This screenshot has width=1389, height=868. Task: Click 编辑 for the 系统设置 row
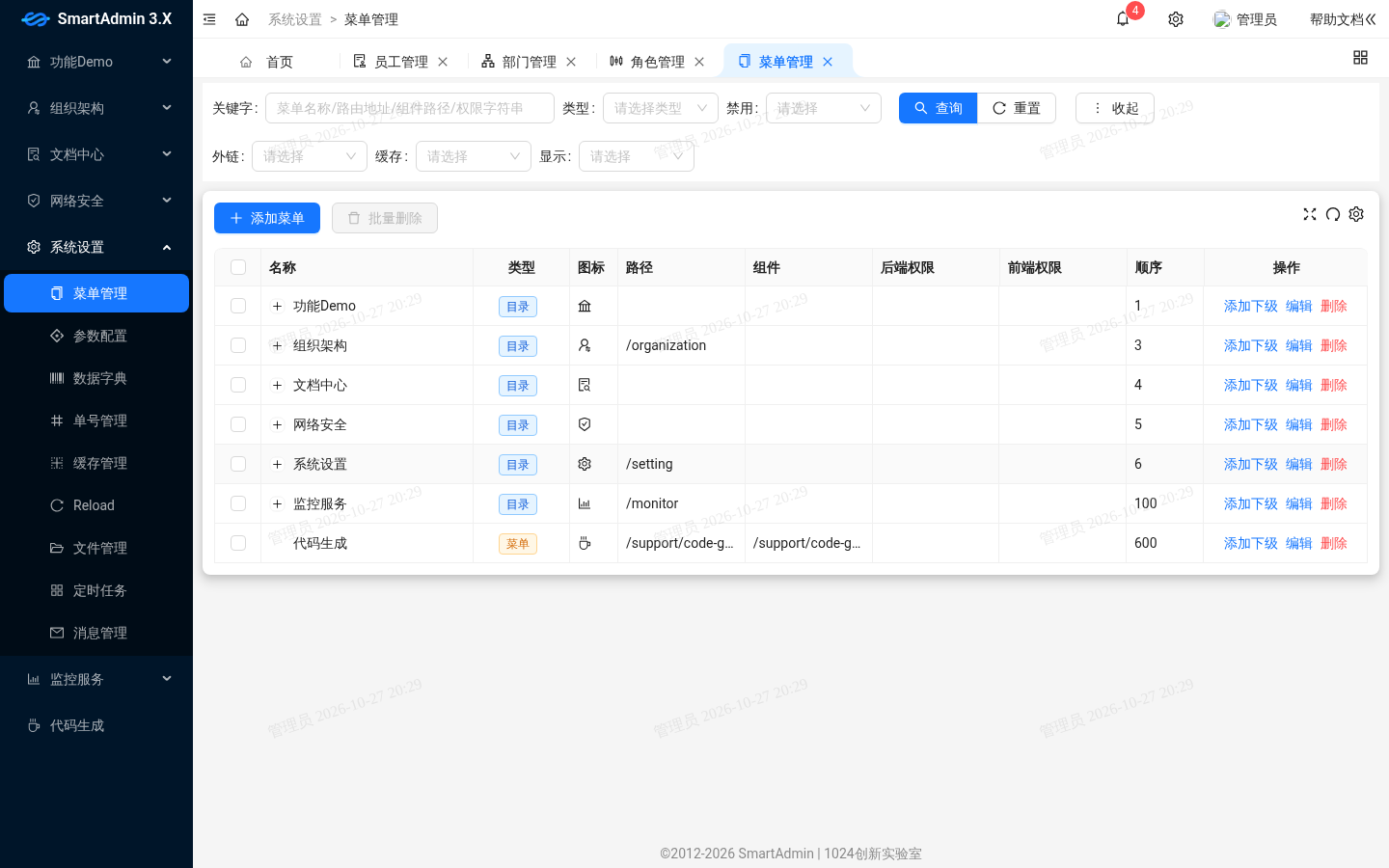tap(1299, 464)
